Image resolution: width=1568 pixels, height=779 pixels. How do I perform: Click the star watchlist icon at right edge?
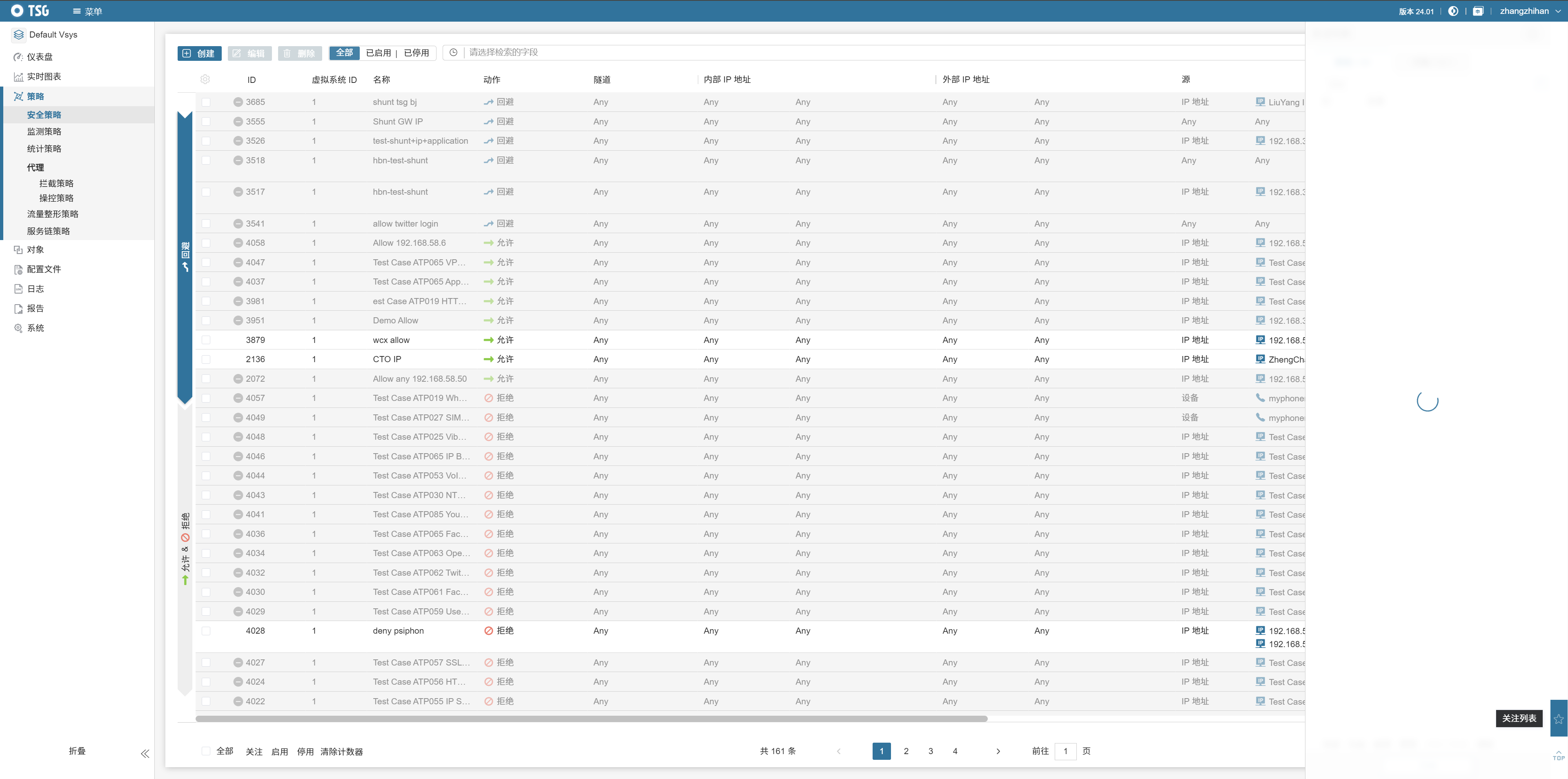click(x=1558, y=719)
